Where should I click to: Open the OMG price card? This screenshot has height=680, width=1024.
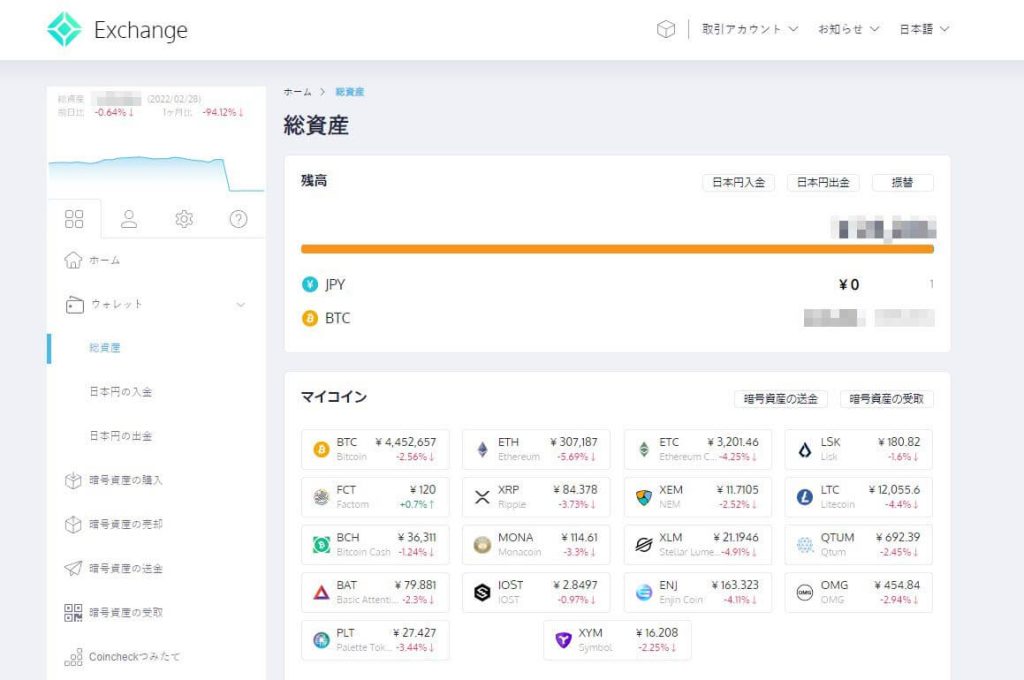[x=859, y=592]
